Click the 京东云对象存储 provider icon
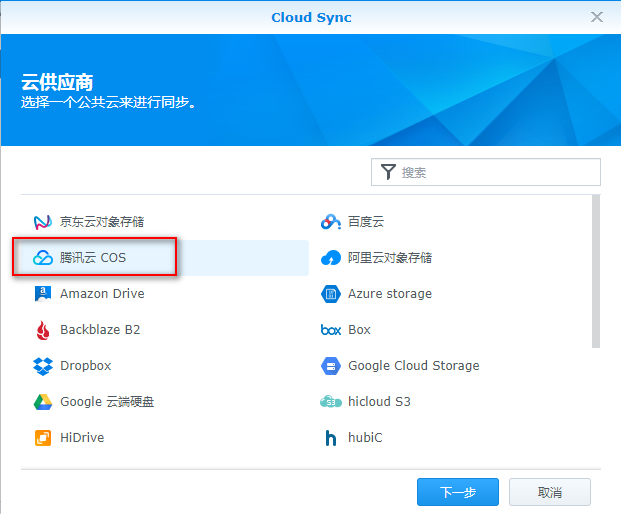The height and width of the screenshot is (514, 621). [42, 222]
